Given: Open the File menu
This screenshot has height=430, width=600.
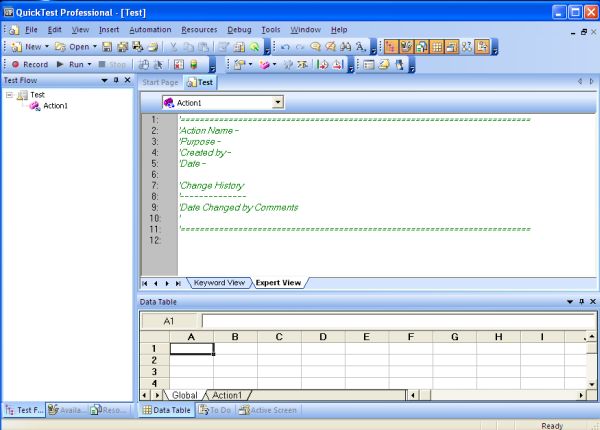Looking at the screenshot, I should 31,29.
